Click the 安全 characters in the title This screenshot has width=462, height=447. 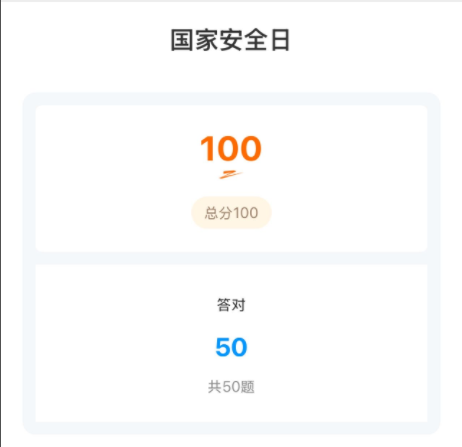(243, 40)
